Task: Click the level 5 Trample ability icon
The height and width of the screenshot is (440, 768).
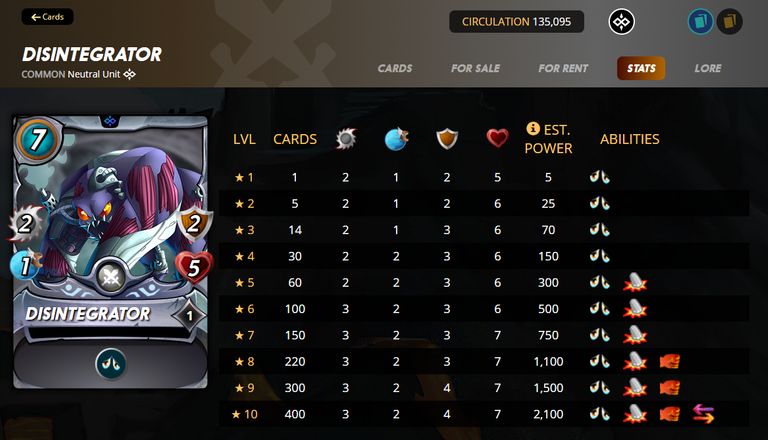Action: (635, 283)
